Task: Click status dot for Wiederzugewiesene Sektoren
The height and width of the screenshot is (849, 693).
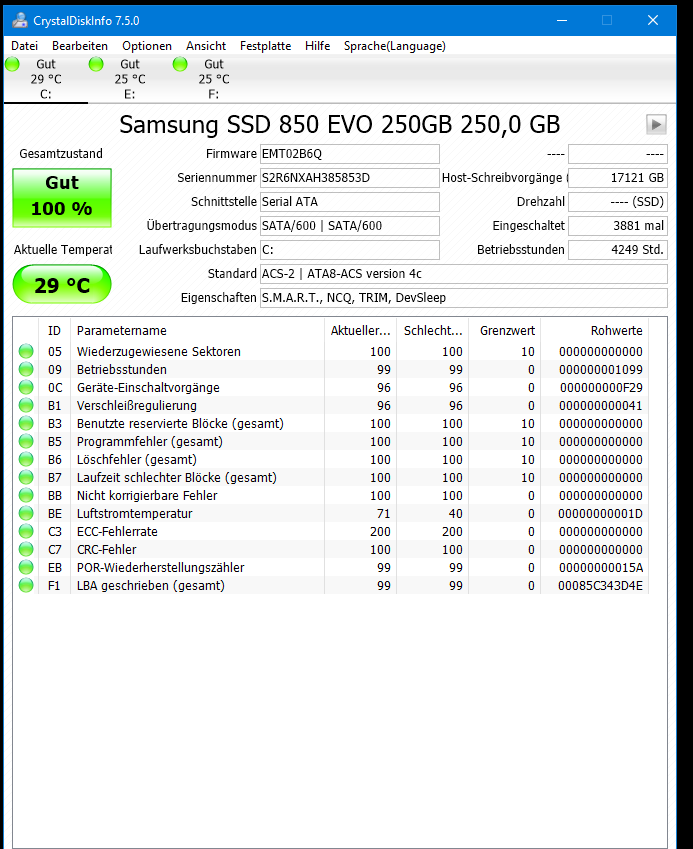Action: click(x=26, y=351)
